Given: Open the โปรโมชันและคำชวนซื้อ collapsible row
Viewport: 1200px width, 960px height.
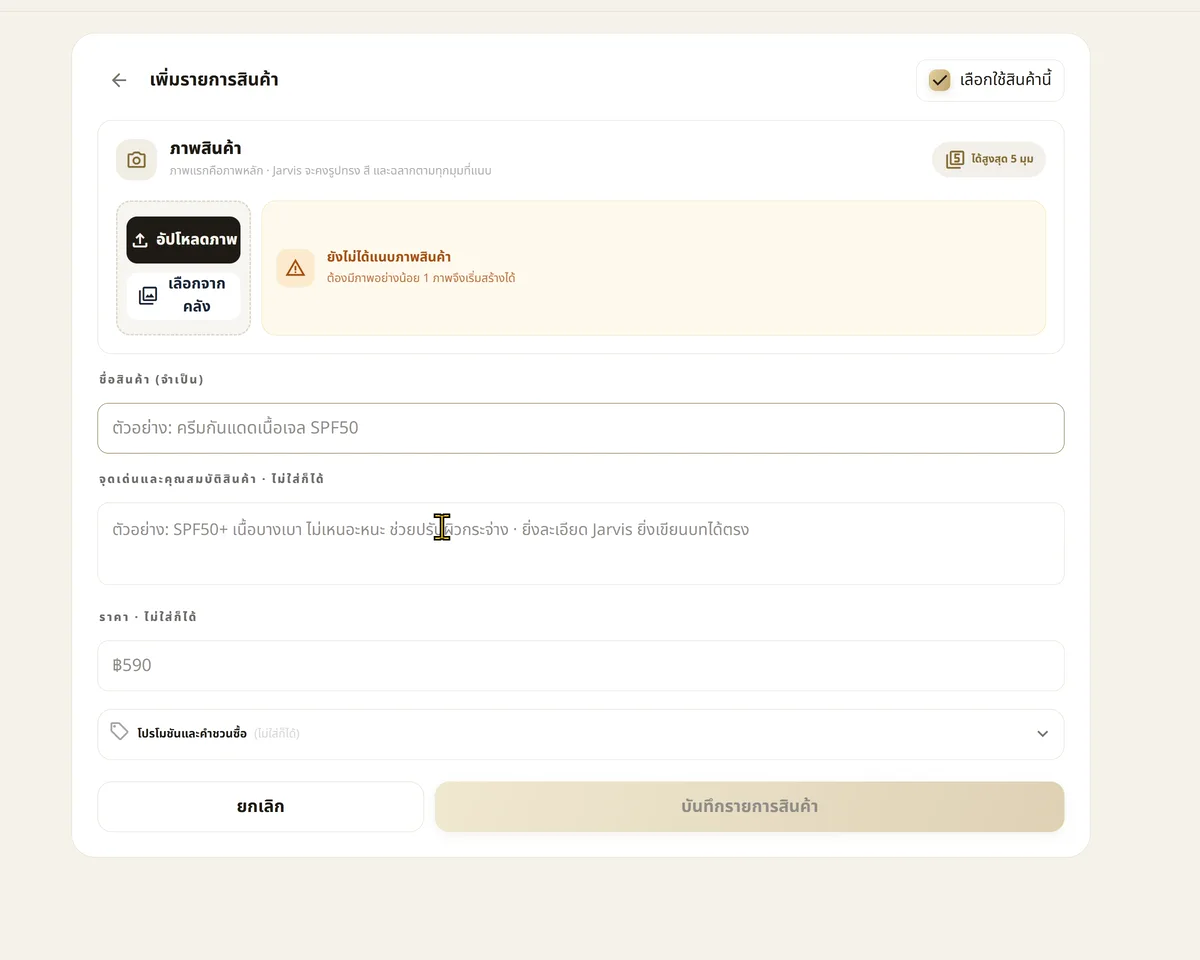Looking at the screenshot, I should (581, 734).
